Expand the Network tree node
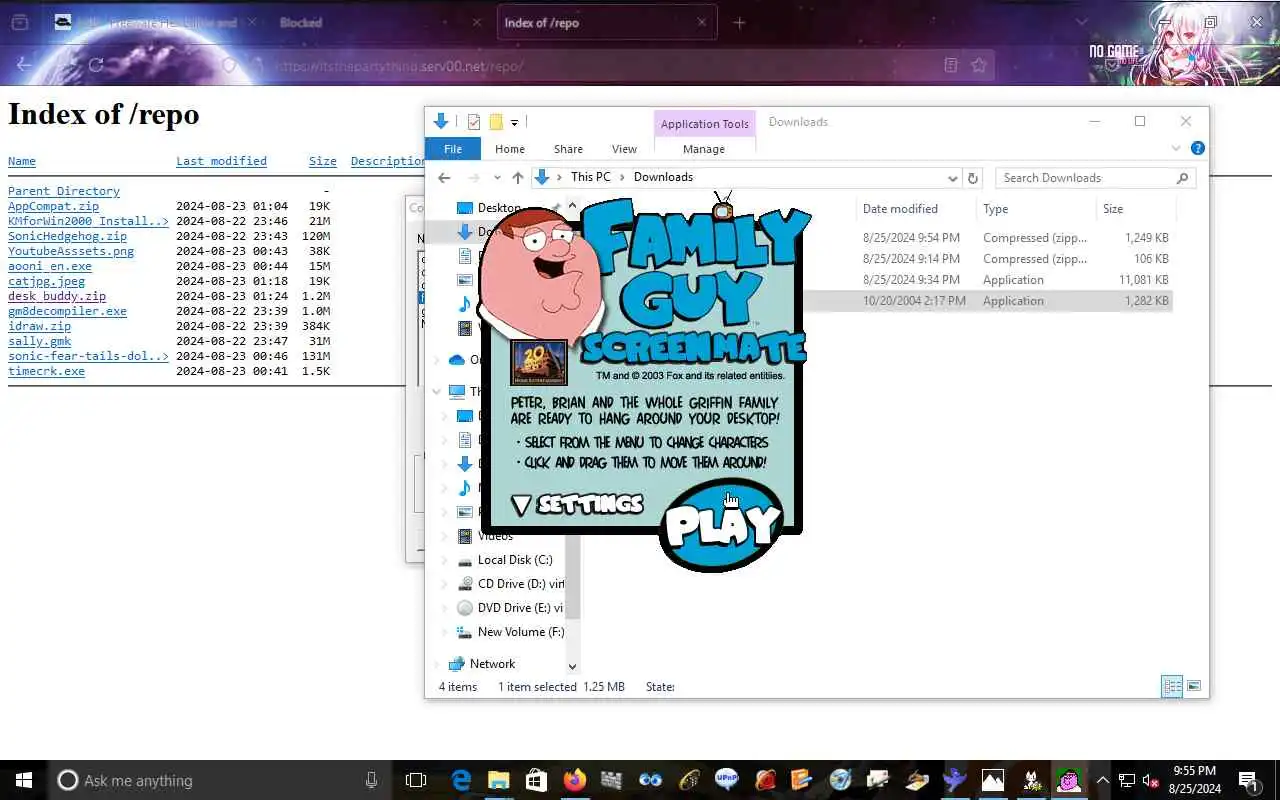 pyautogui.click(x=436, y=664)
